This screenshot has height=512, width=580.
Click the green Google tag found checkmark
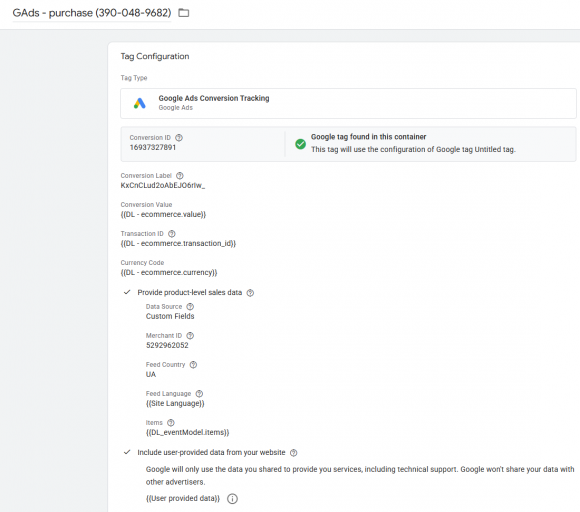coord(300,144)
